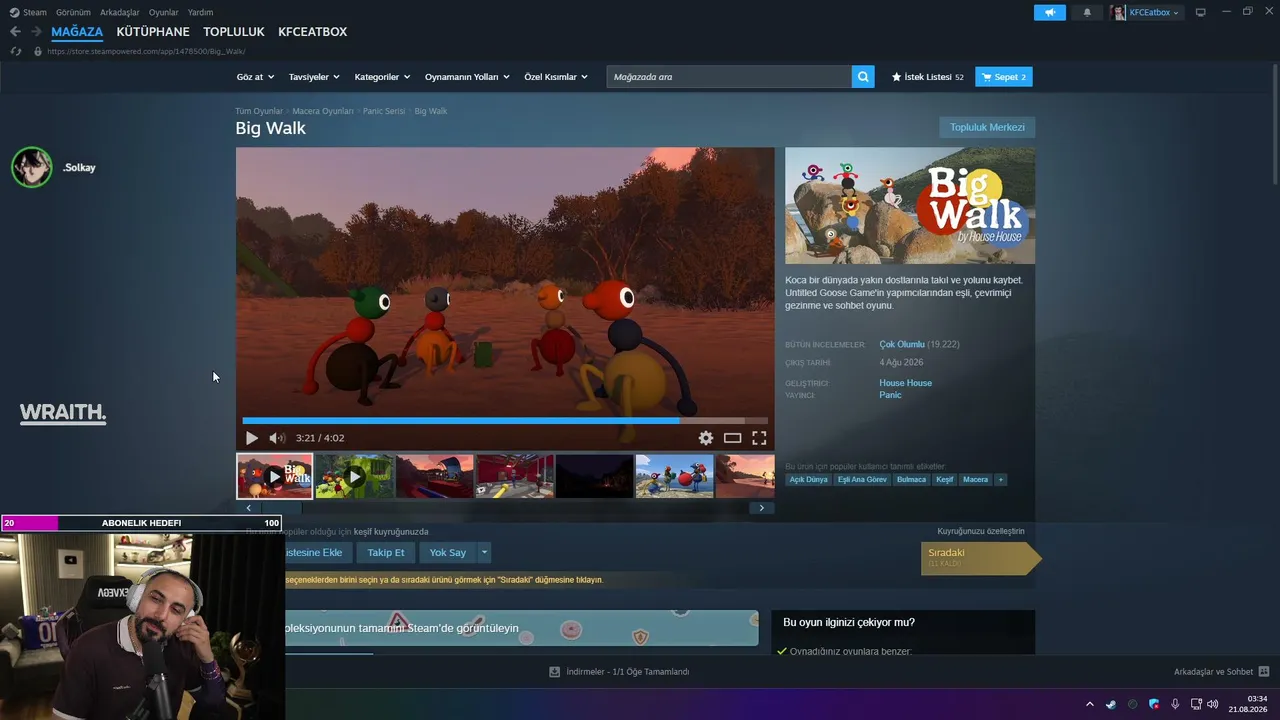Screen dimensions: 1280x720
Task: Open the Görünüm menu
Action: point(73,12)
